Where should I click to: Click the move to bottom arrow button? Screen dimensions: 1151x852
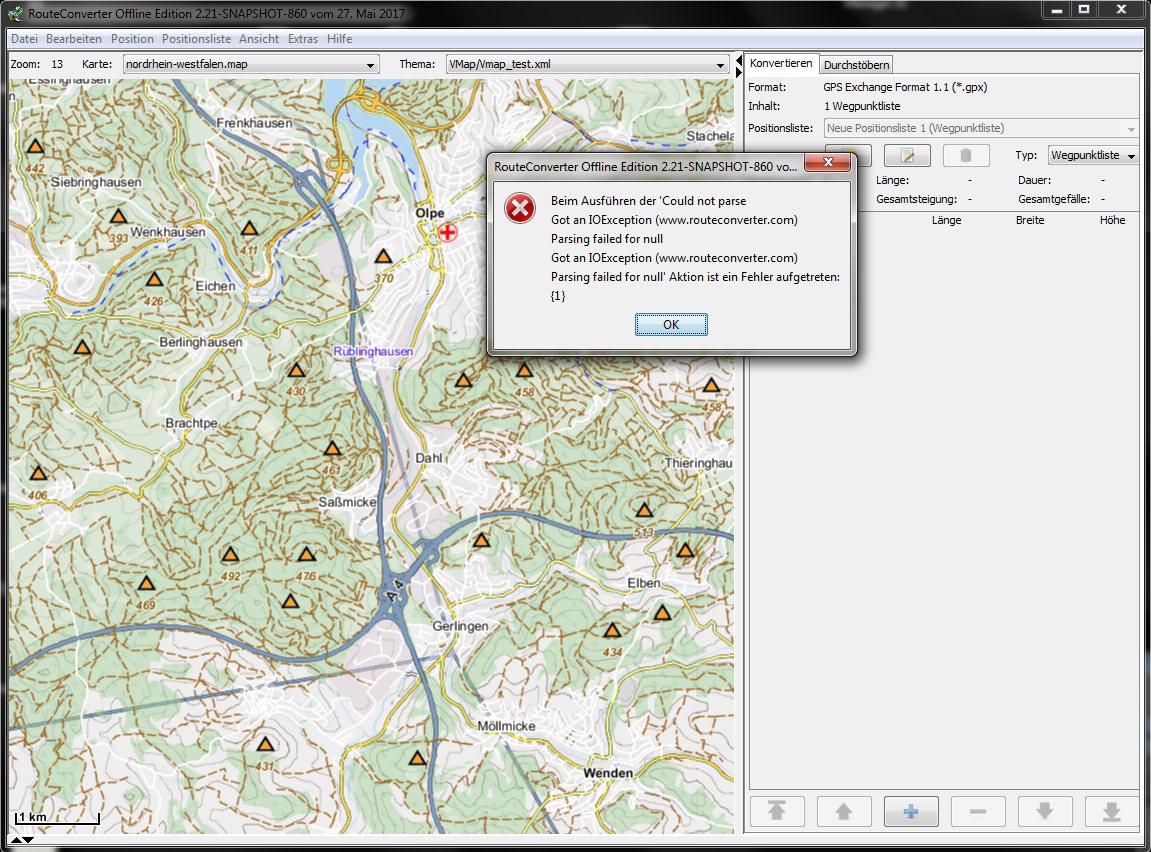(1111, 811)
